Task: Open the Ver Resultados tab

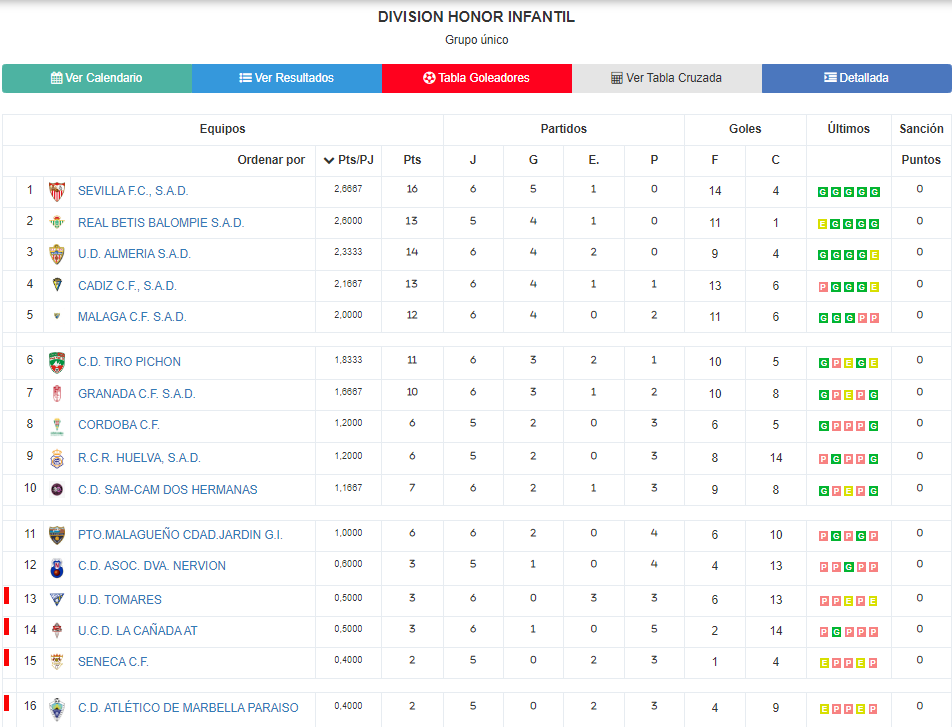Action: pyautogui.click(x=287, y=78)
